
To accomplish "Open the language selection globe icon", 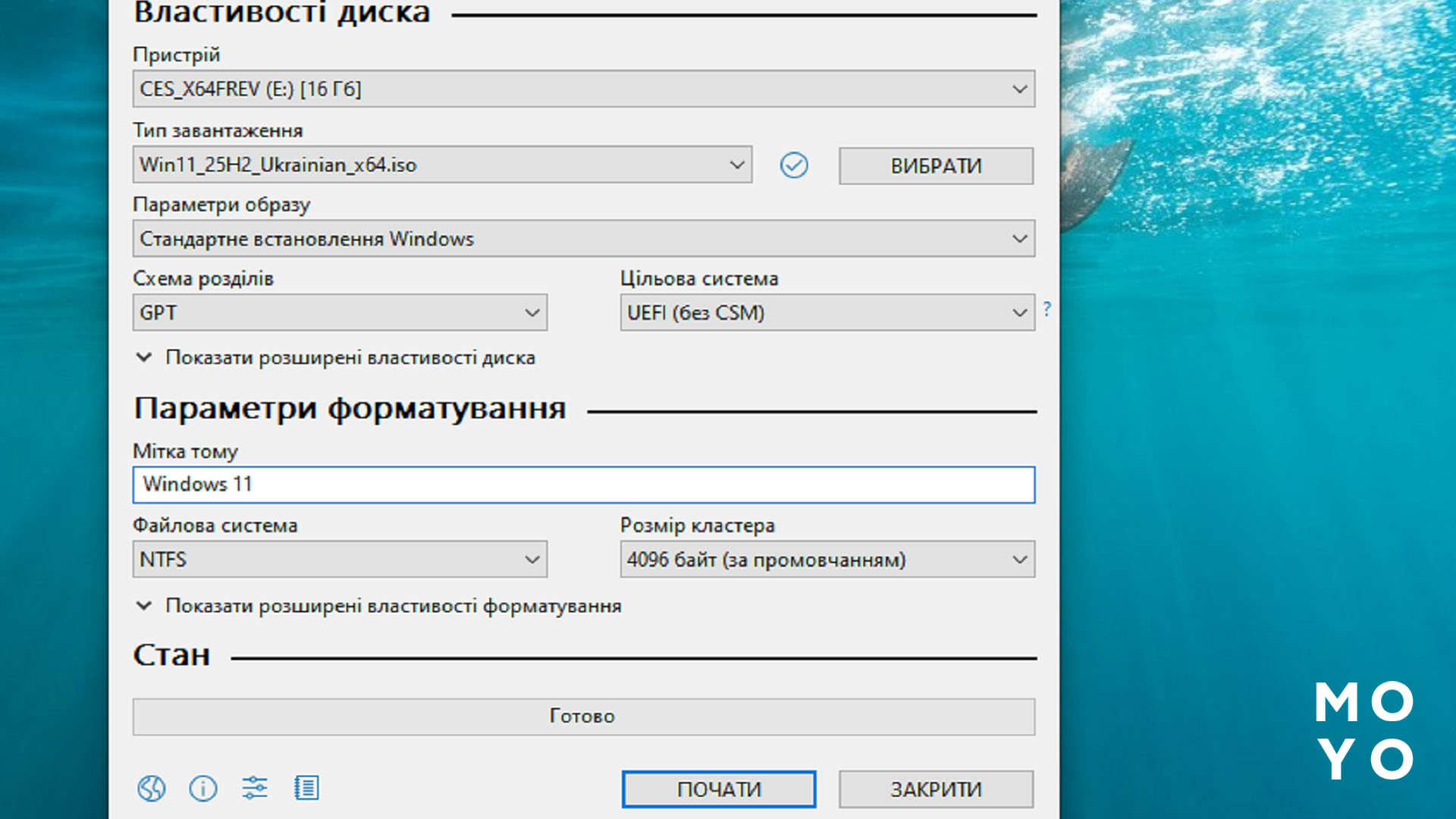I will (x=152, y=789).
